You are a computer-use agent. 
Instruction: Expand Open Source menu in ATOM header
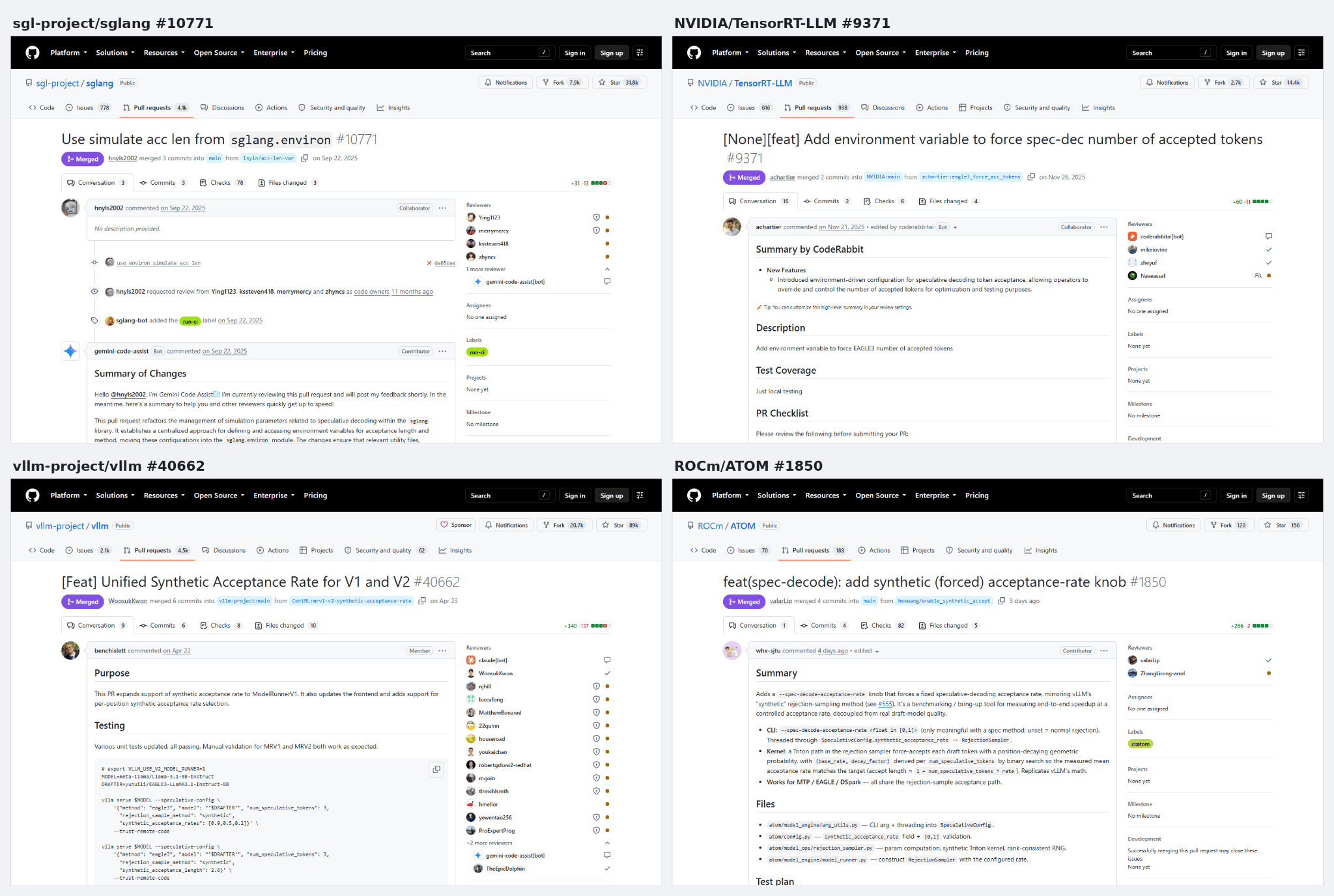(x=881, y=496)
